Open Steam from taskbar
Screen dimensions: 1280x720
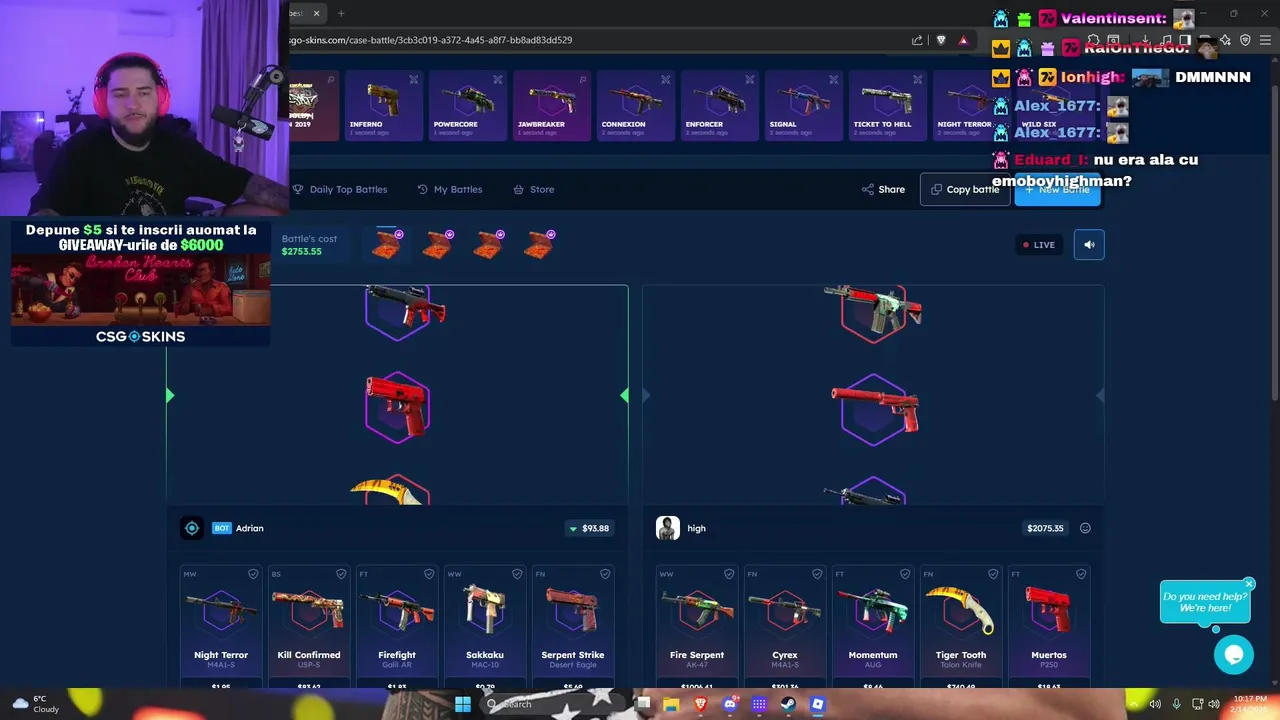pos(788,704)
